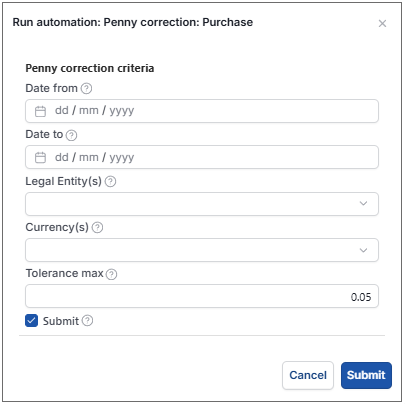Click the Tolerance max value field
The height and width of the screenshot is (404, 405).
(202, 296)
